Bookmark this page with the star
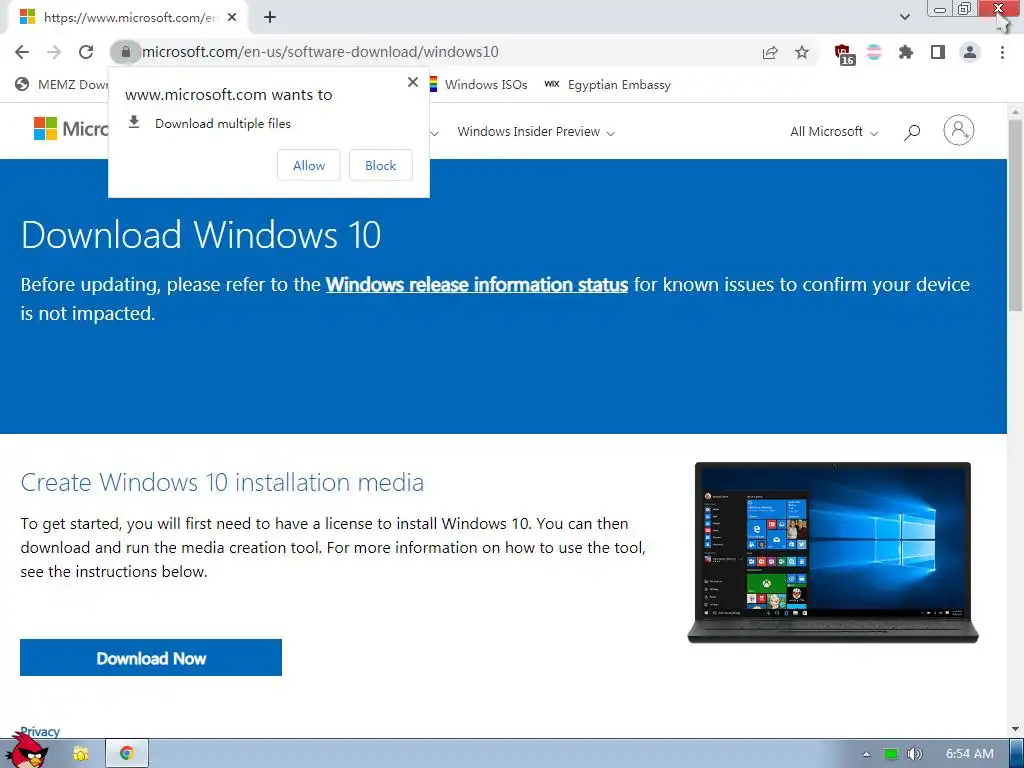The image size is (1024, 768). (802, 52)
